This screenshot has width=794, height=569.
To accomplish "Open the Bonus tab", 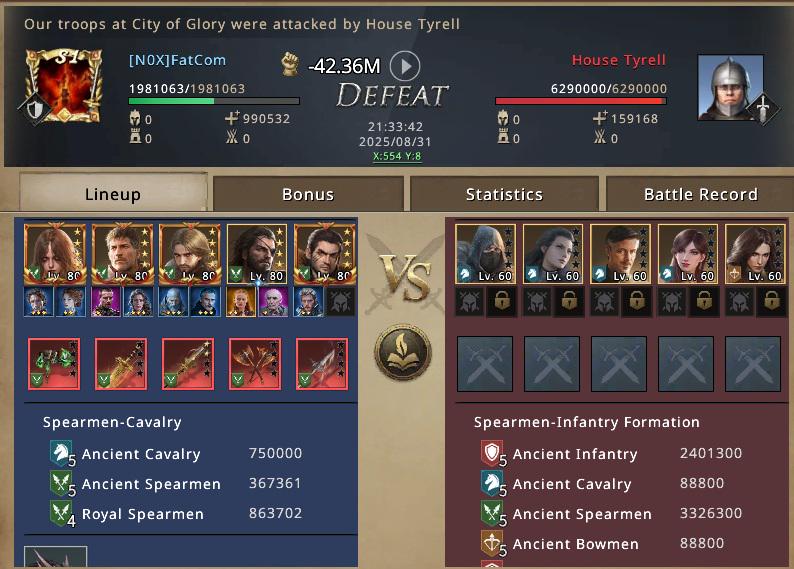I will 308,194.
